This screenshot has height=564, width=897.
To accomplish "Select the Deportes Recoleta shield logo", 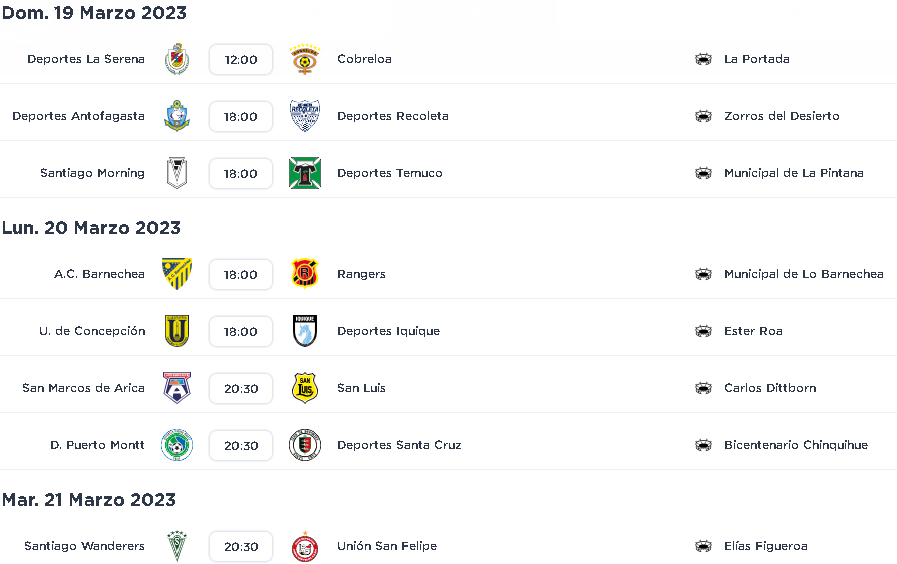I will point(304,116).
